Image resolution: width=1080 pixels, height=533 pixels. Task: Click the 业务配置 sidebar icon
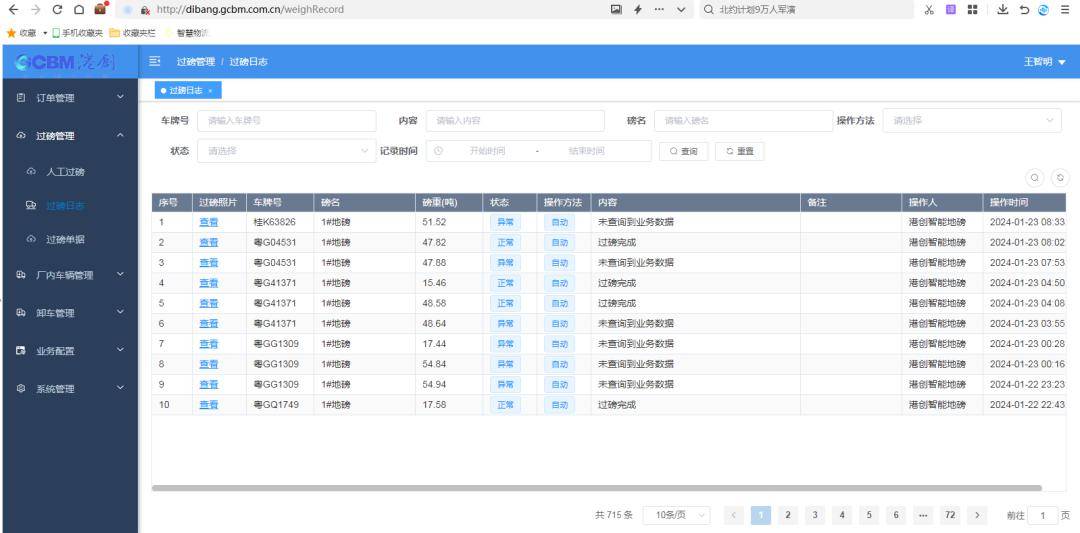coord(21,351)
